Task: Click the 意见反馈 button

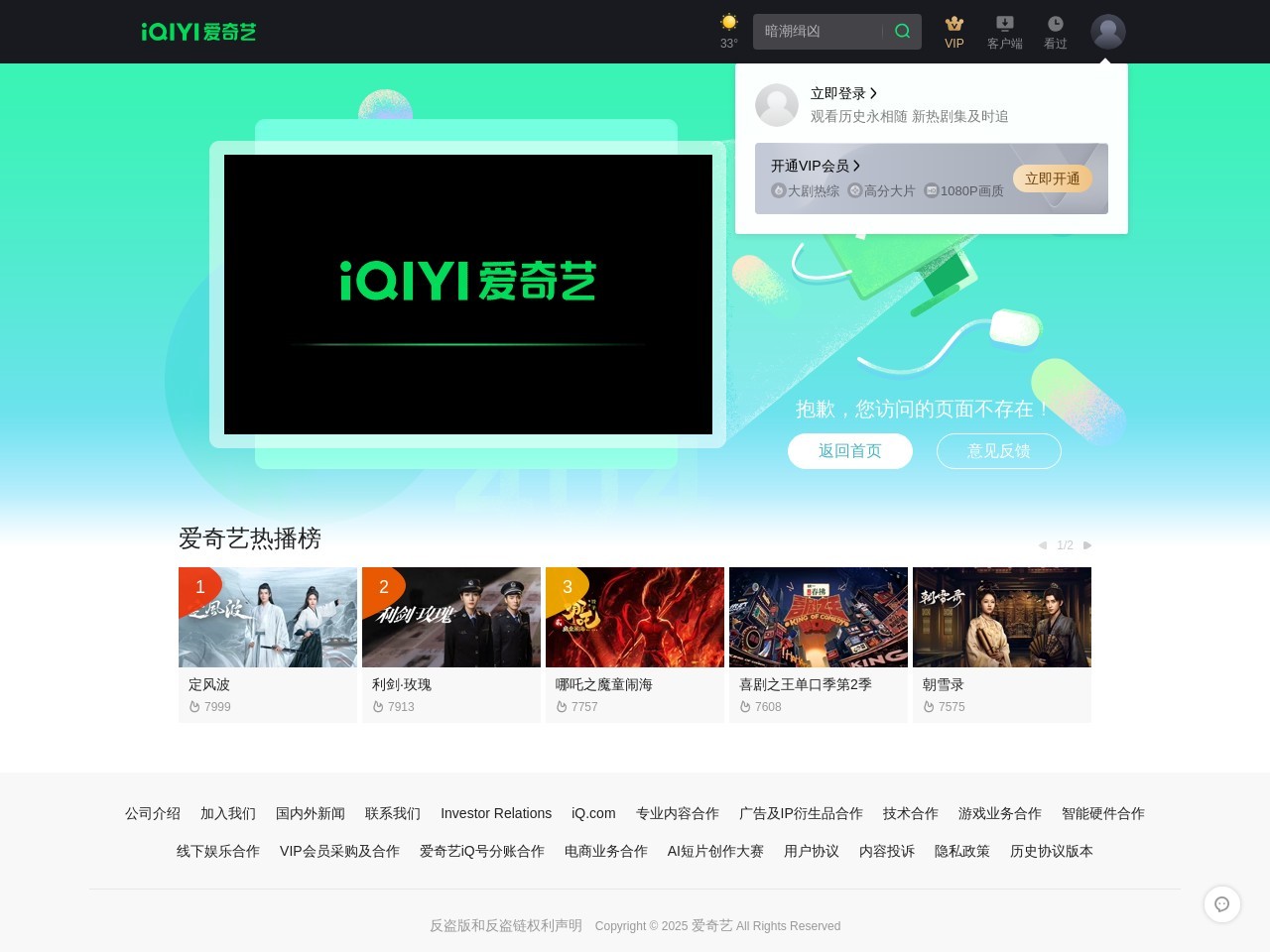Action: coord(998,451)
